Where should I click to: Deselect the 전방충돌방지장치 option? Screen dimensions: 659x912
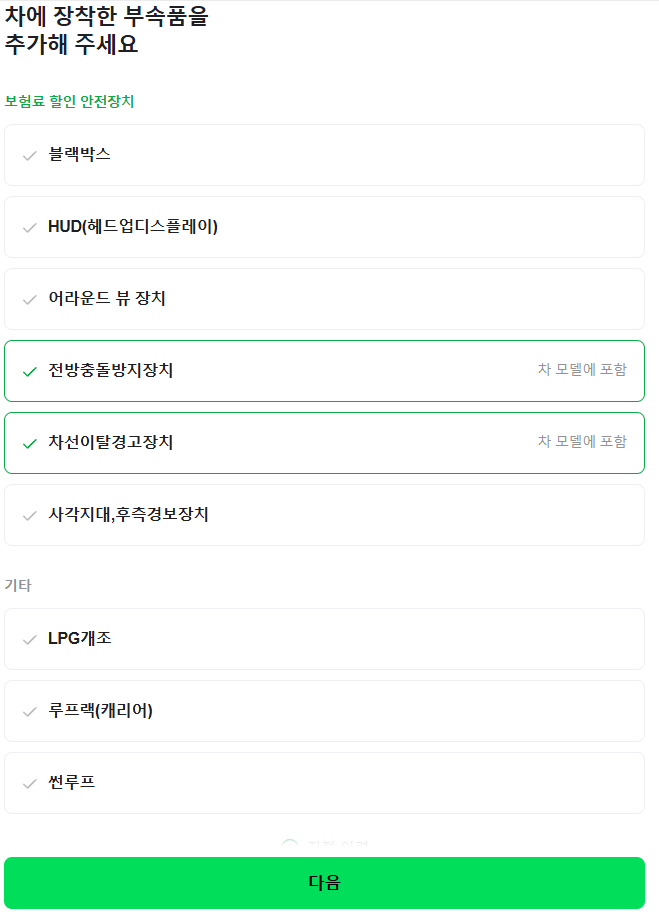click(x=324, y=369)
